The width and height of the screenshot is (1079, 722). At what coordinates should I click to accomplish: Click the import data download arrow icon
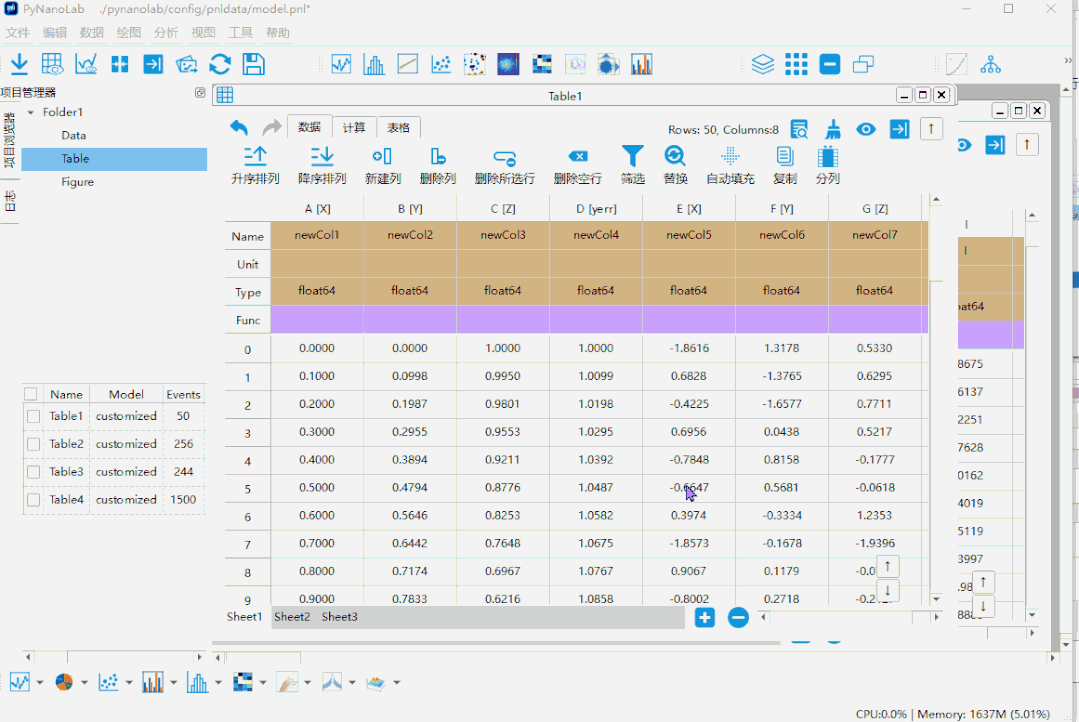point(19,64)
